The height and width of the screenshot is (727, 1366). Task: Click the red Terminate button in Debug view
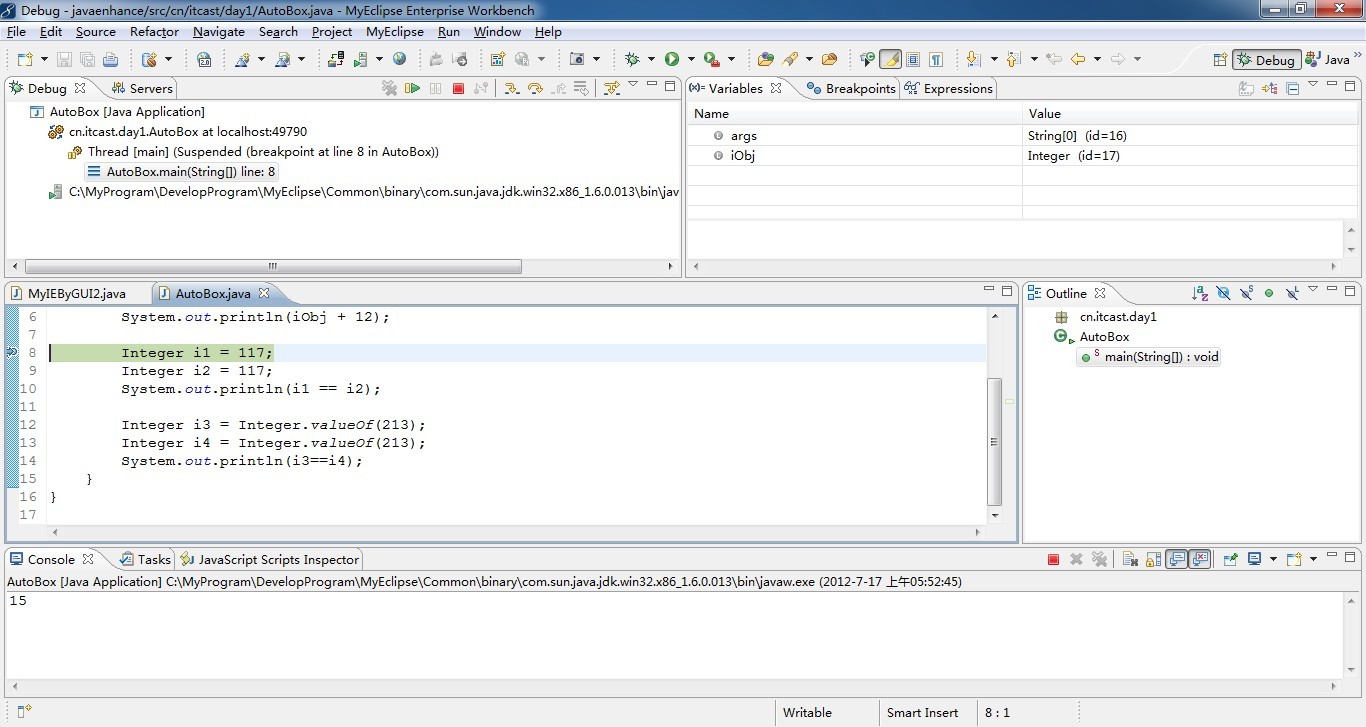tap(458, 88)
